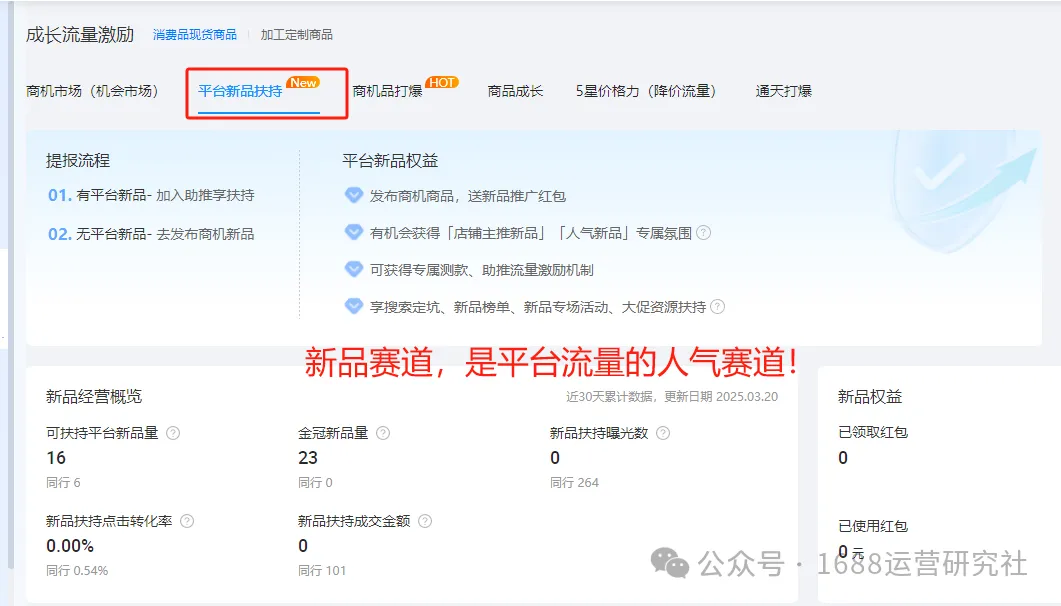Click 同行 101 under 成交金额

click(322, 570)
